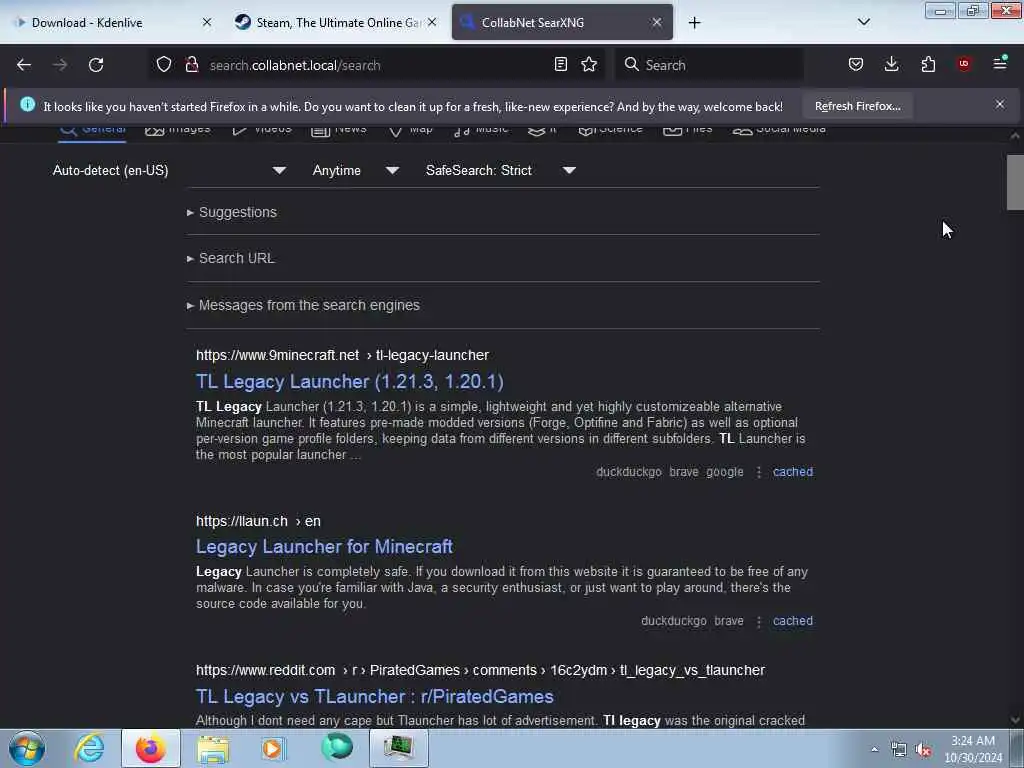
Task: List all tabs dropdown arrow
Action: 863,22
